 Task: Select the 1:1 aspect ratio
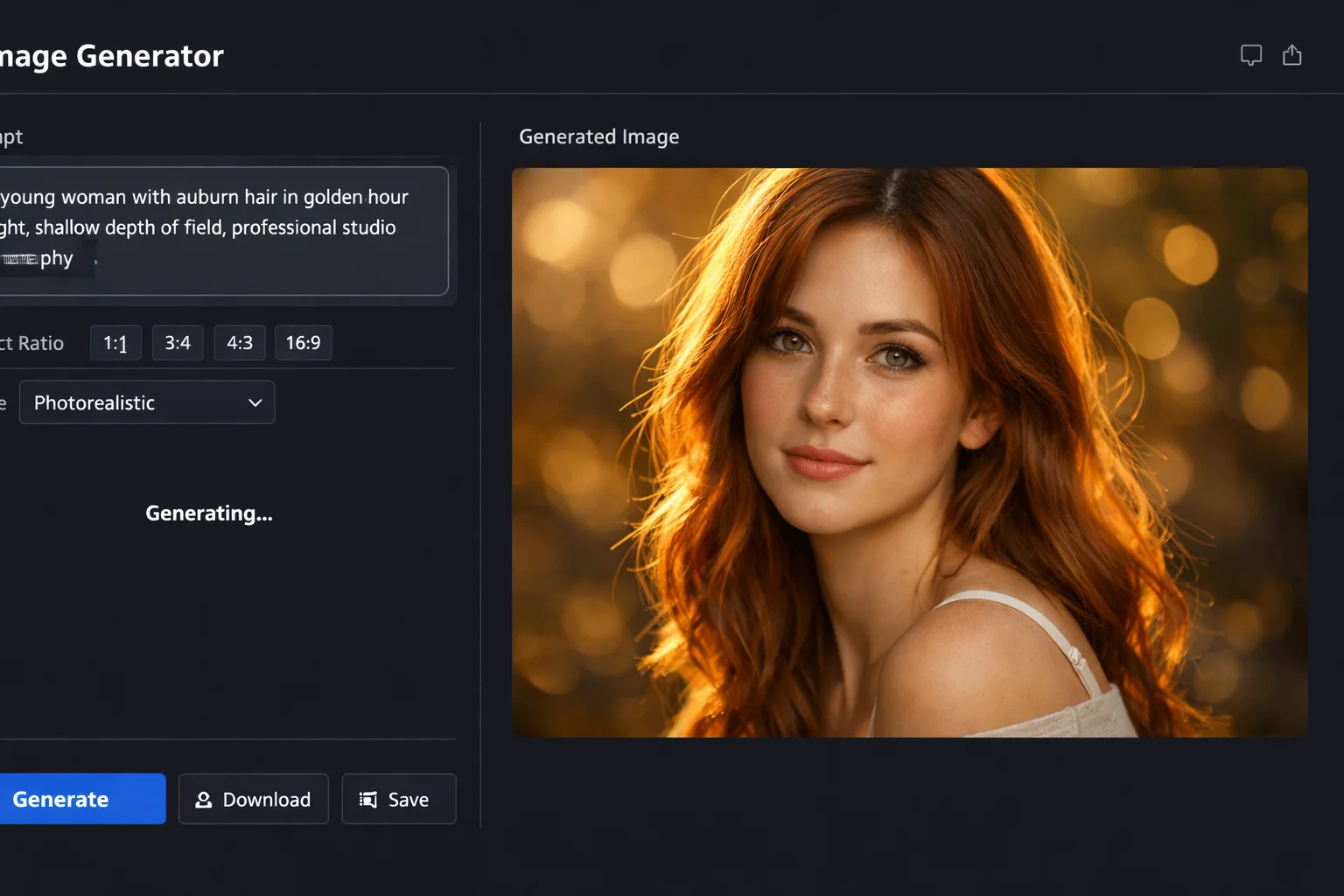point(115,342)
